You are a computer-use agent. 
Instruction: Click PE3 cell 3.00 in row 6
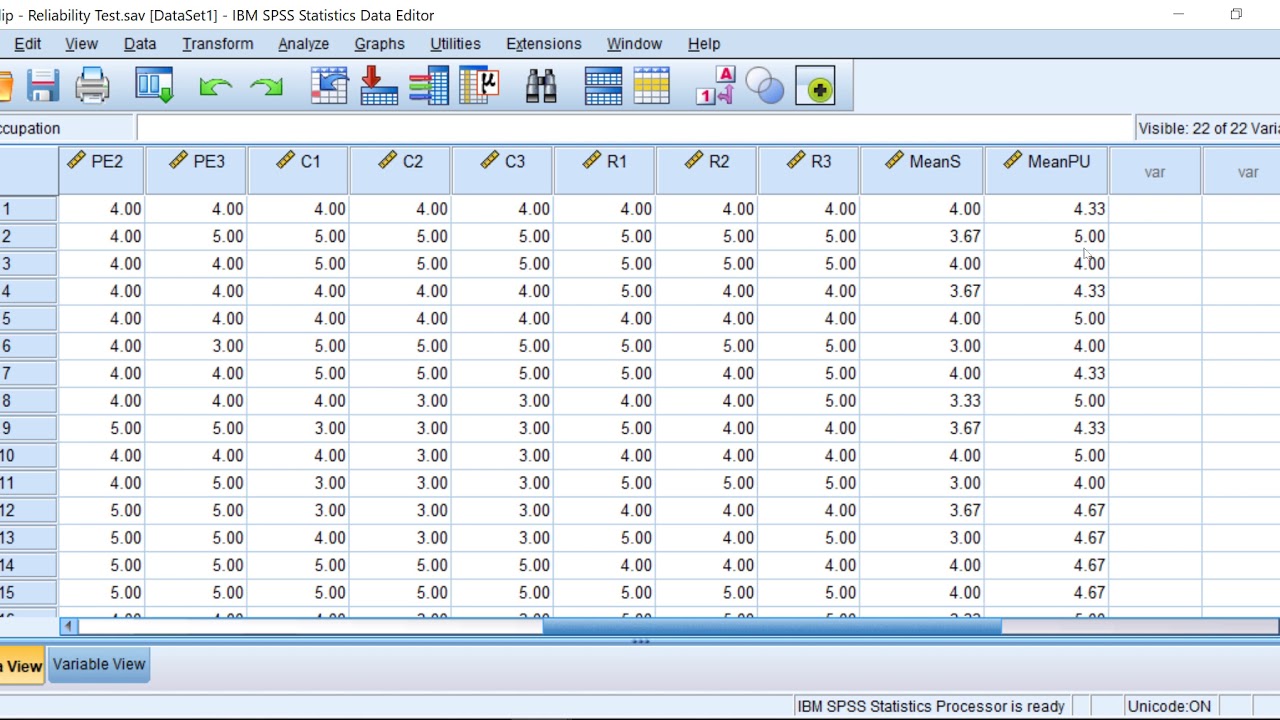click(196, 346)
